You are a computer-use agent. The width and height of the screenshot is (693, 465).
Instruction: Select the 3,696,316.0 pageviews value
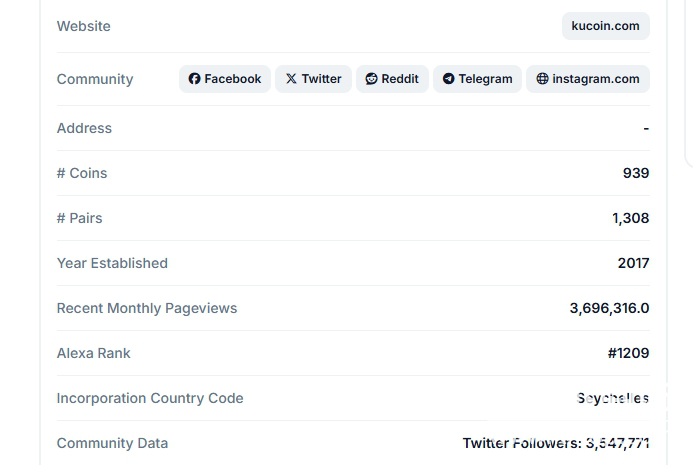pos(609,308)
